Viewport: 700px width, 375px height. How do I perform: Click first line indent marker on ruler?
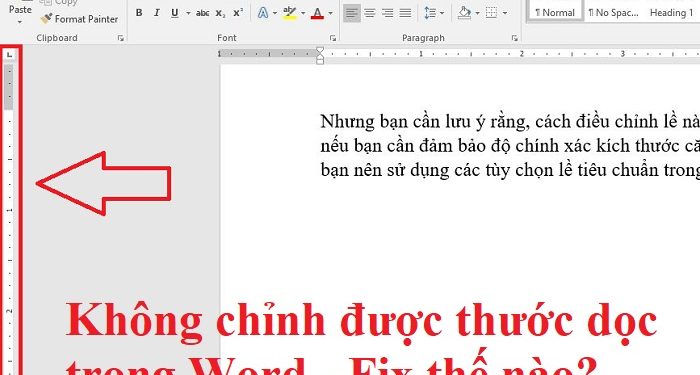320,50
